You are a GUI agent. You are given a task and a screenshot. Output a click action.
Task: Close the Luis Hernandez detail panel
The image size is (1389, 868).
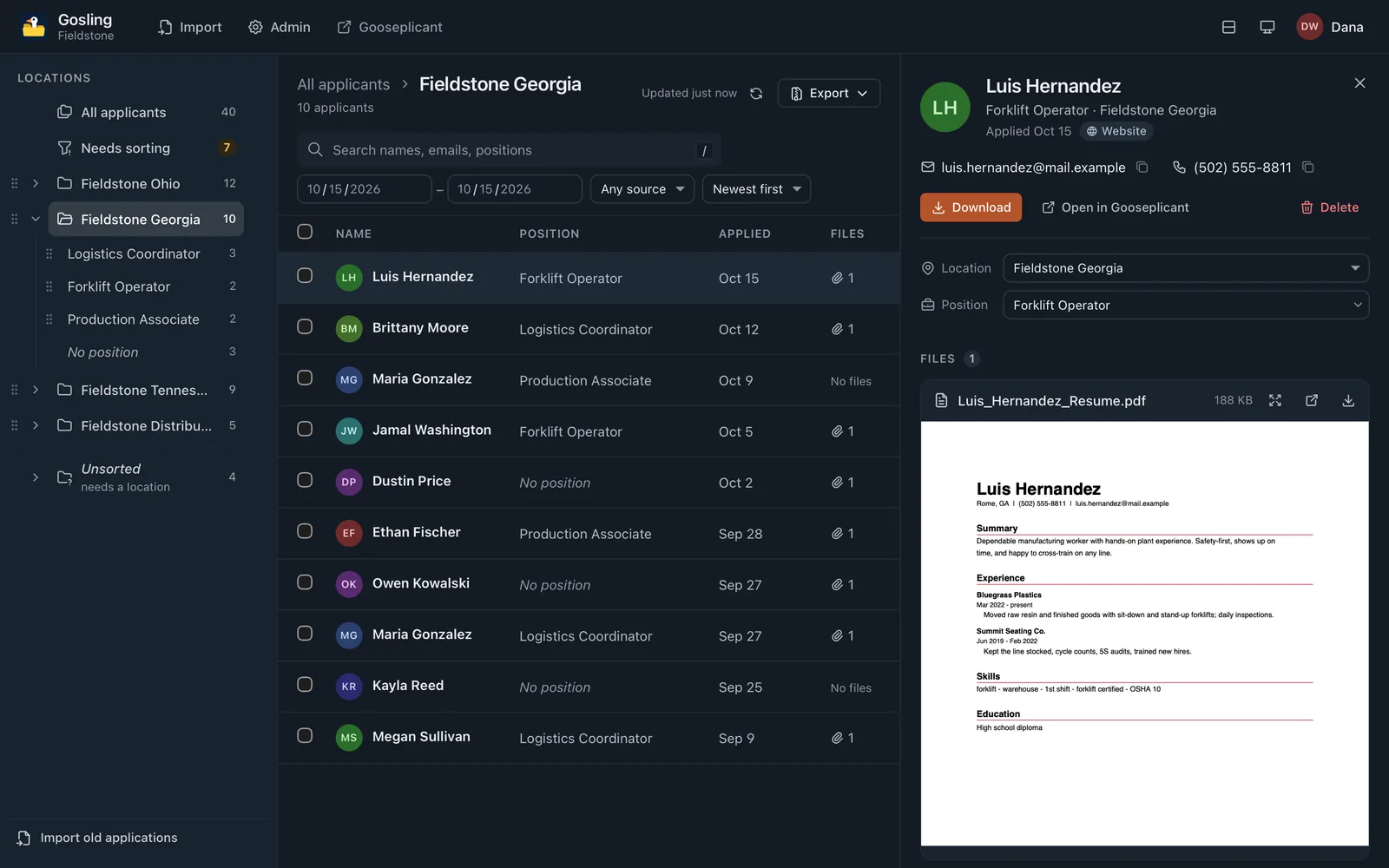pos(1359,83)
